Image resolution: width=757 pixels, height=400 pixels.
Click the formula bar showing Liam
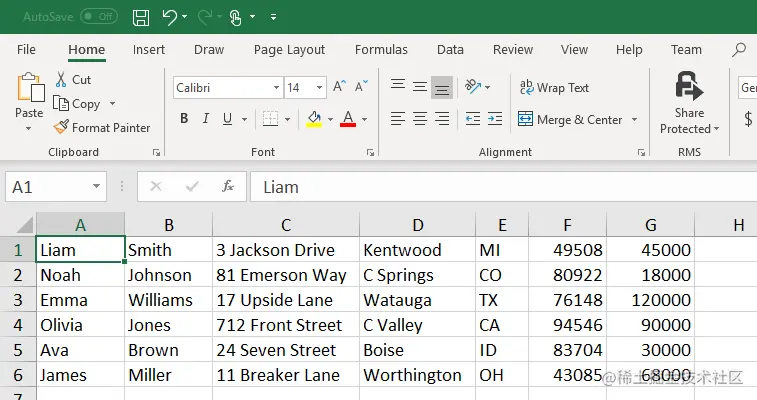[503, 187]
